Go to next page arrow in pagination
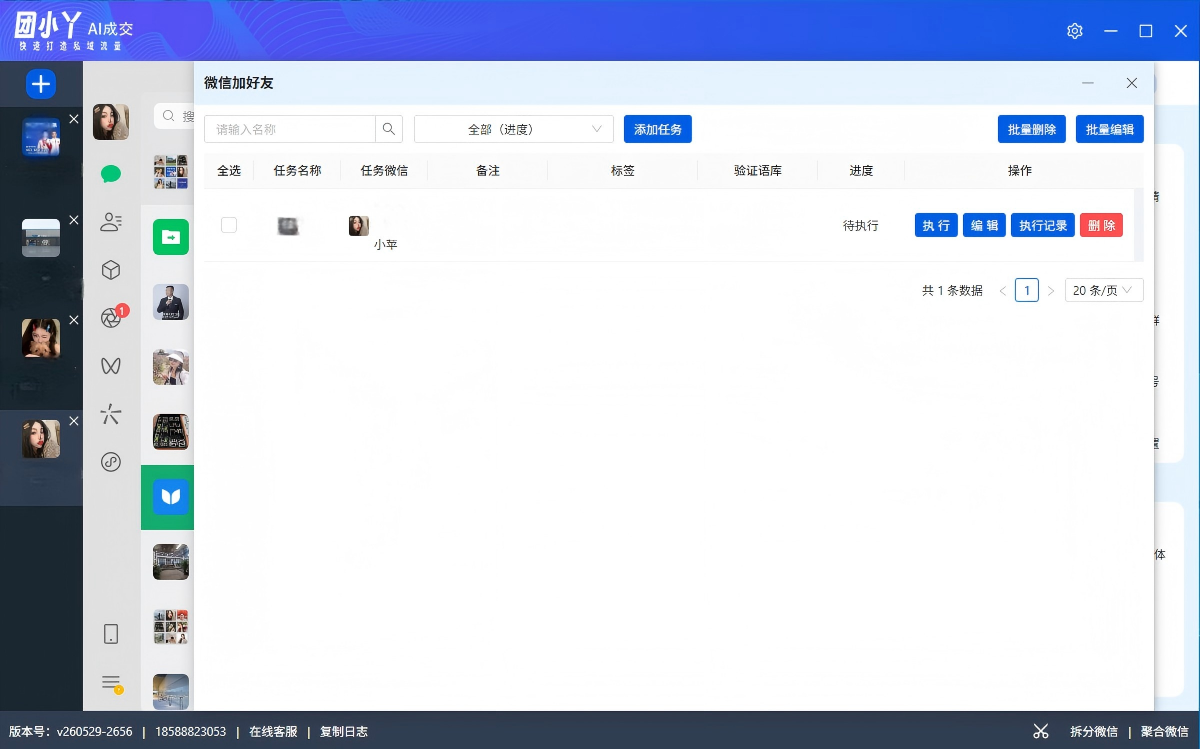Viewport: 1200px width, 749px height. click(1051, 291)
